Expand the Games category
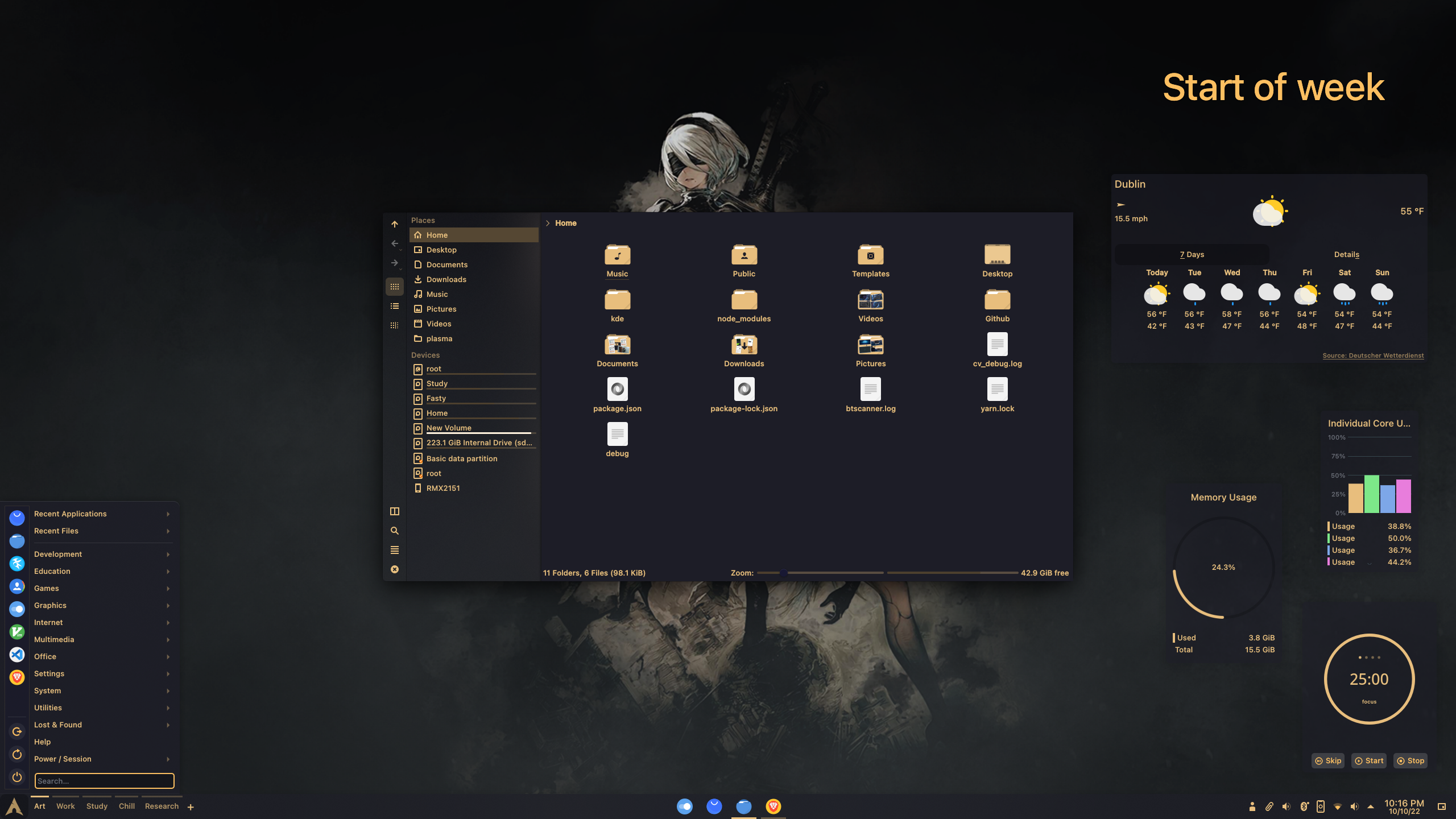The width and height of the screenshot is (1456, 819). (102, 588)
